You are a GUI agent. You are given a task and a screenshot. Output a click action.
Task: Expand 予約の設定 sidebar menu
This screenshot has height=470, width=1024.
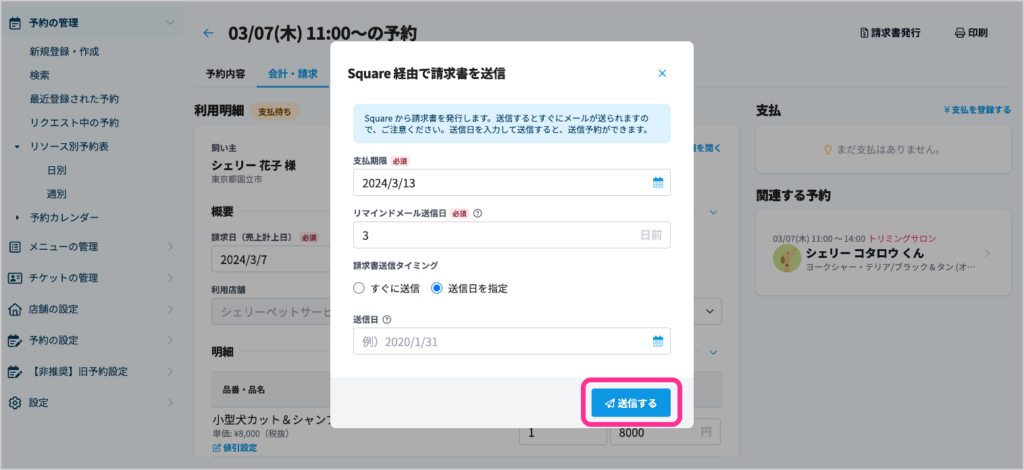170,340
